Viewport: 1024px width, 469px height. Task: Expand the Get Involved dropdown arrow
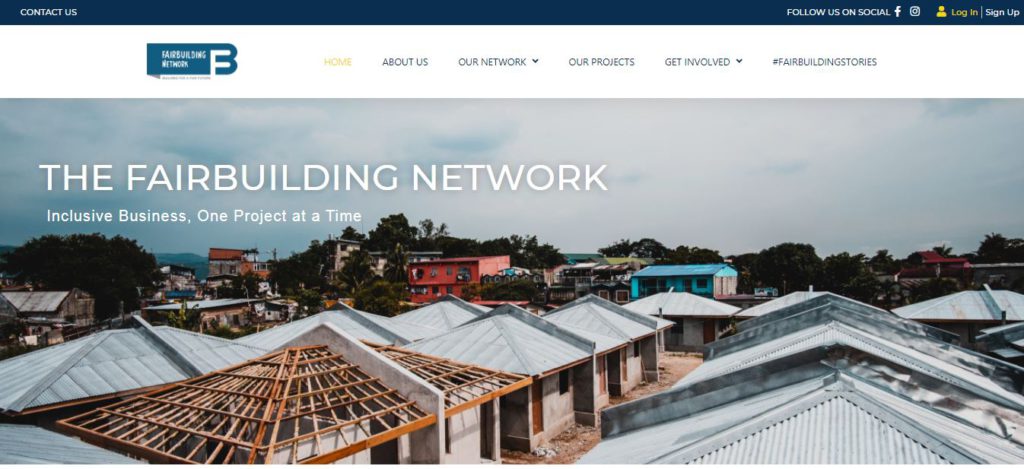(x=739, y=61)
